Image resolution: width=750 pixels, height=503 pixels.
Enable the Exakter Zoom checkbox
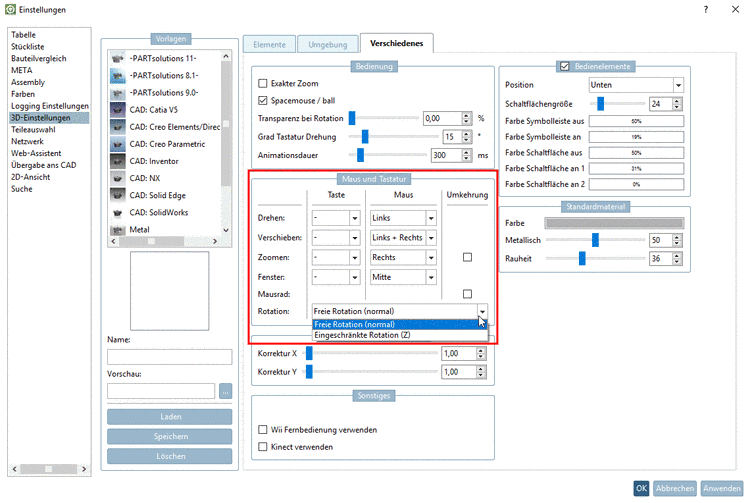(263, 83)
